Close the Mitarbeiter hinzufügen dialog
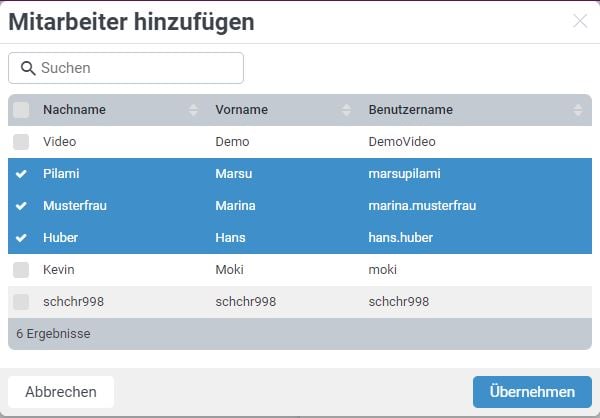Image resolution: width=600 pixels, height=418 pixels. click(x=580, y=21)
